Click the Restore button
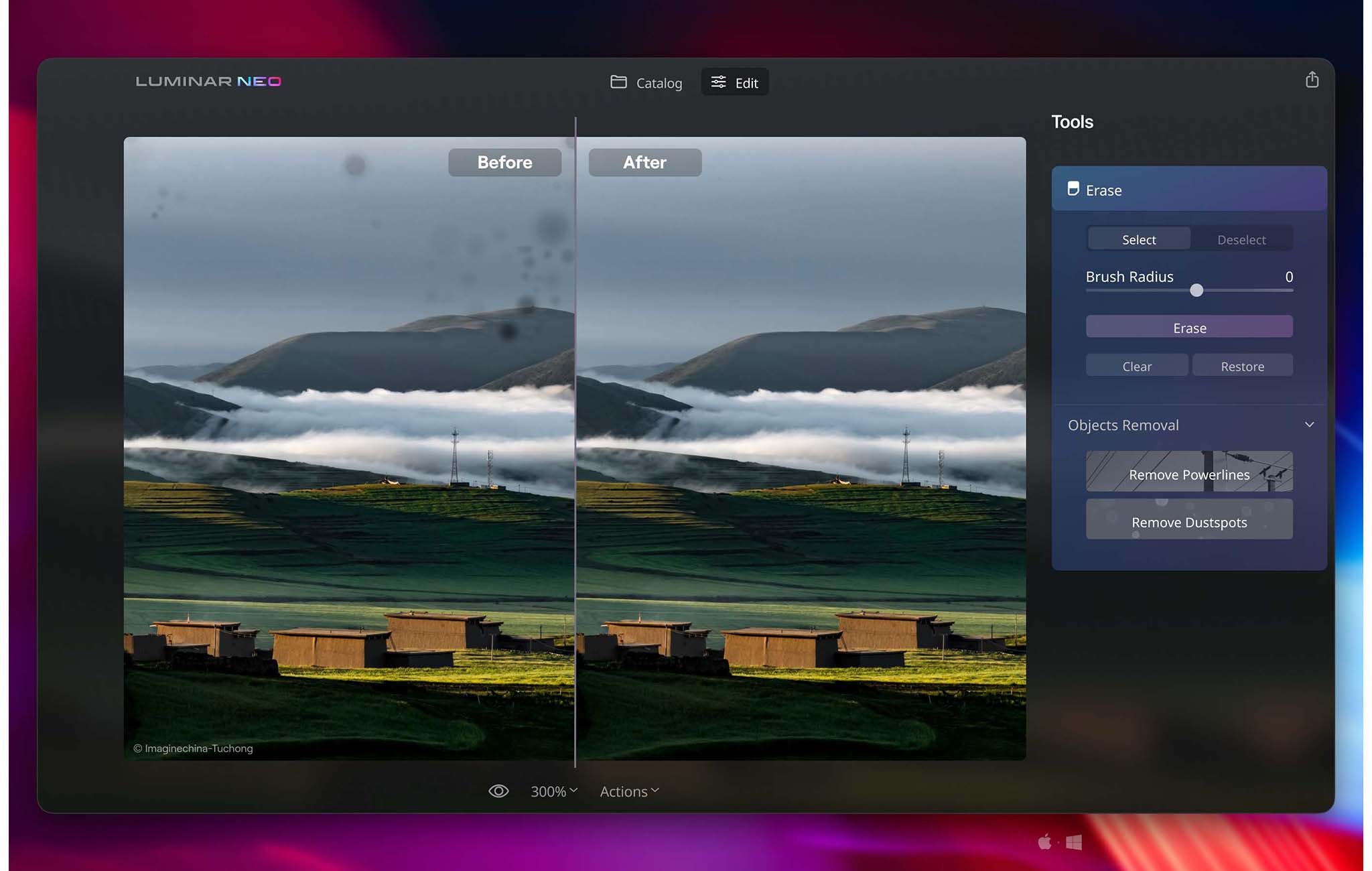1372x871 pixels. click(x=1242, y=366)
